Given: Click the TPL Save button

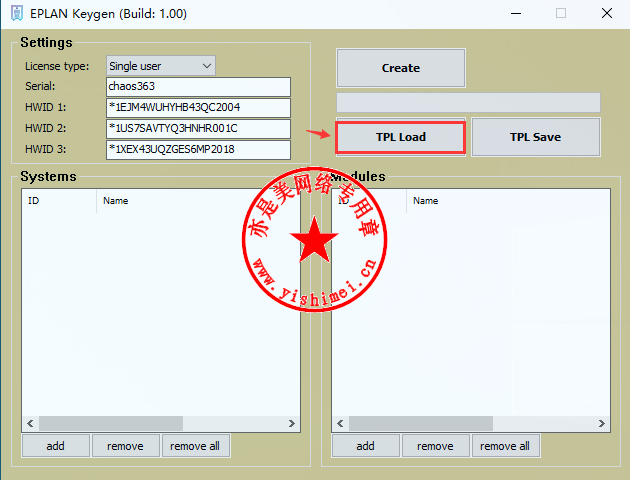Looking at the screenshot, I should [536, 137].
